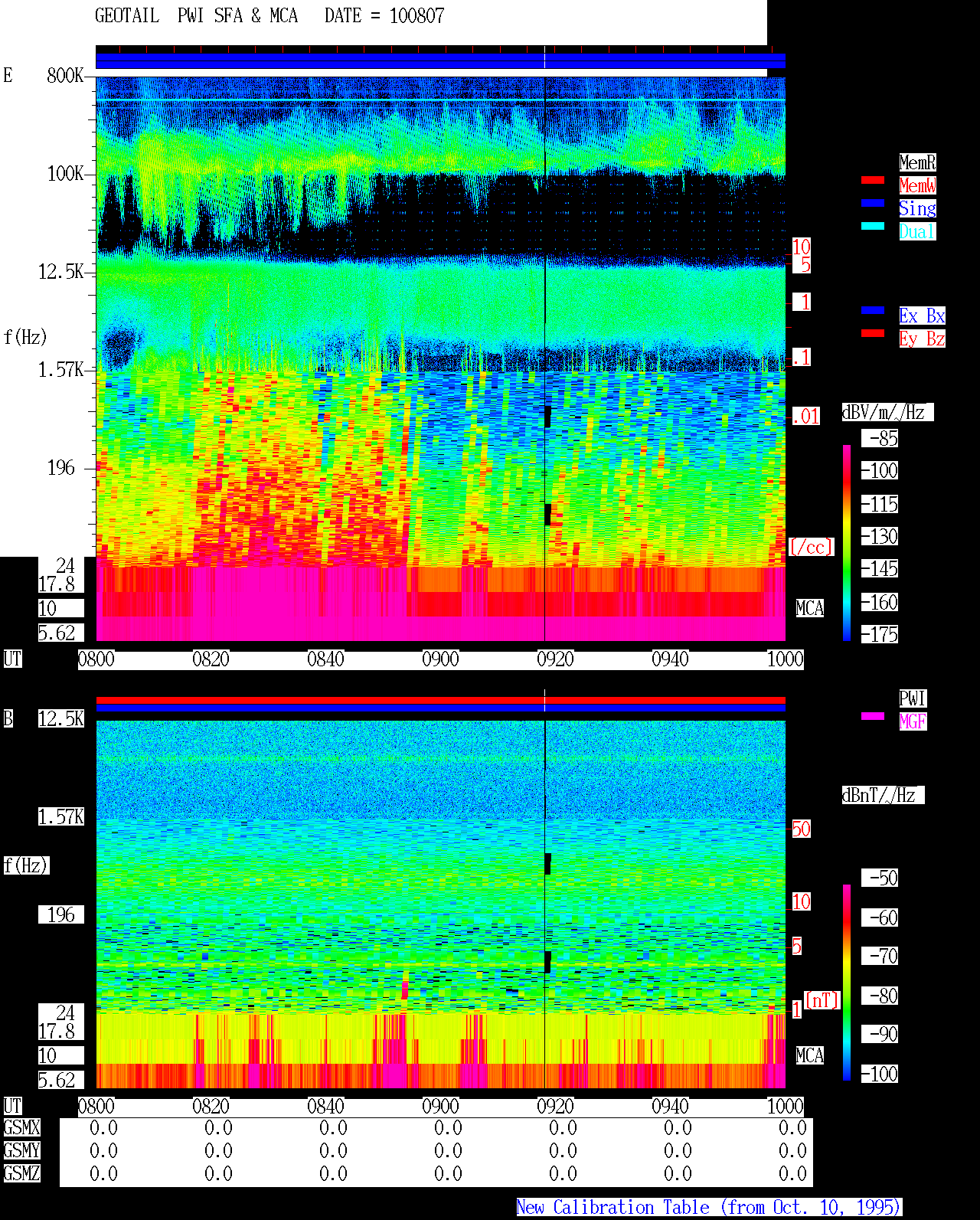
Task: Click the [/cc] density scale label
Action: tap(812, 547)
